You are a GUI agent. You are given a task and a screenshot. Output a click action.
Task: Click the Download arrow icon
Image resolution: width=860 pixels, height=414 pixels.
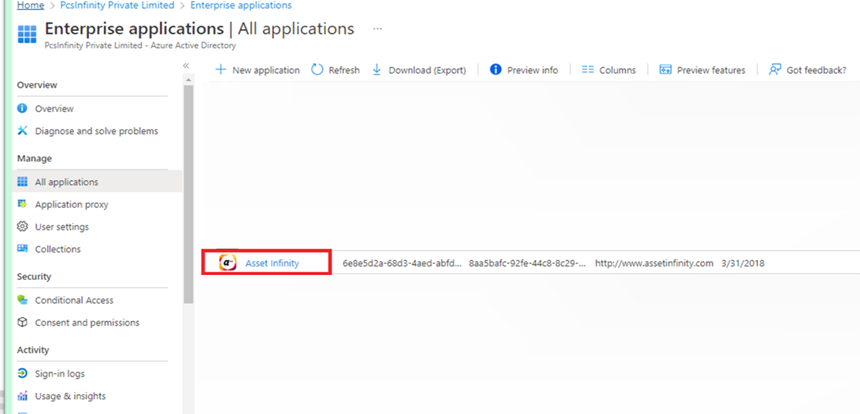pyautogui.click(x=377, y=70)
